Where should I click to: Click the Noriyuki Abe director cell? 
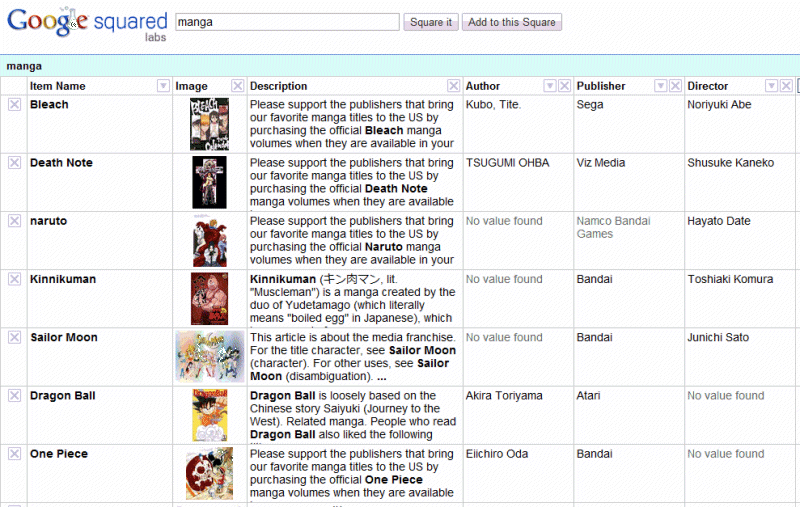(x=719, y=105)
